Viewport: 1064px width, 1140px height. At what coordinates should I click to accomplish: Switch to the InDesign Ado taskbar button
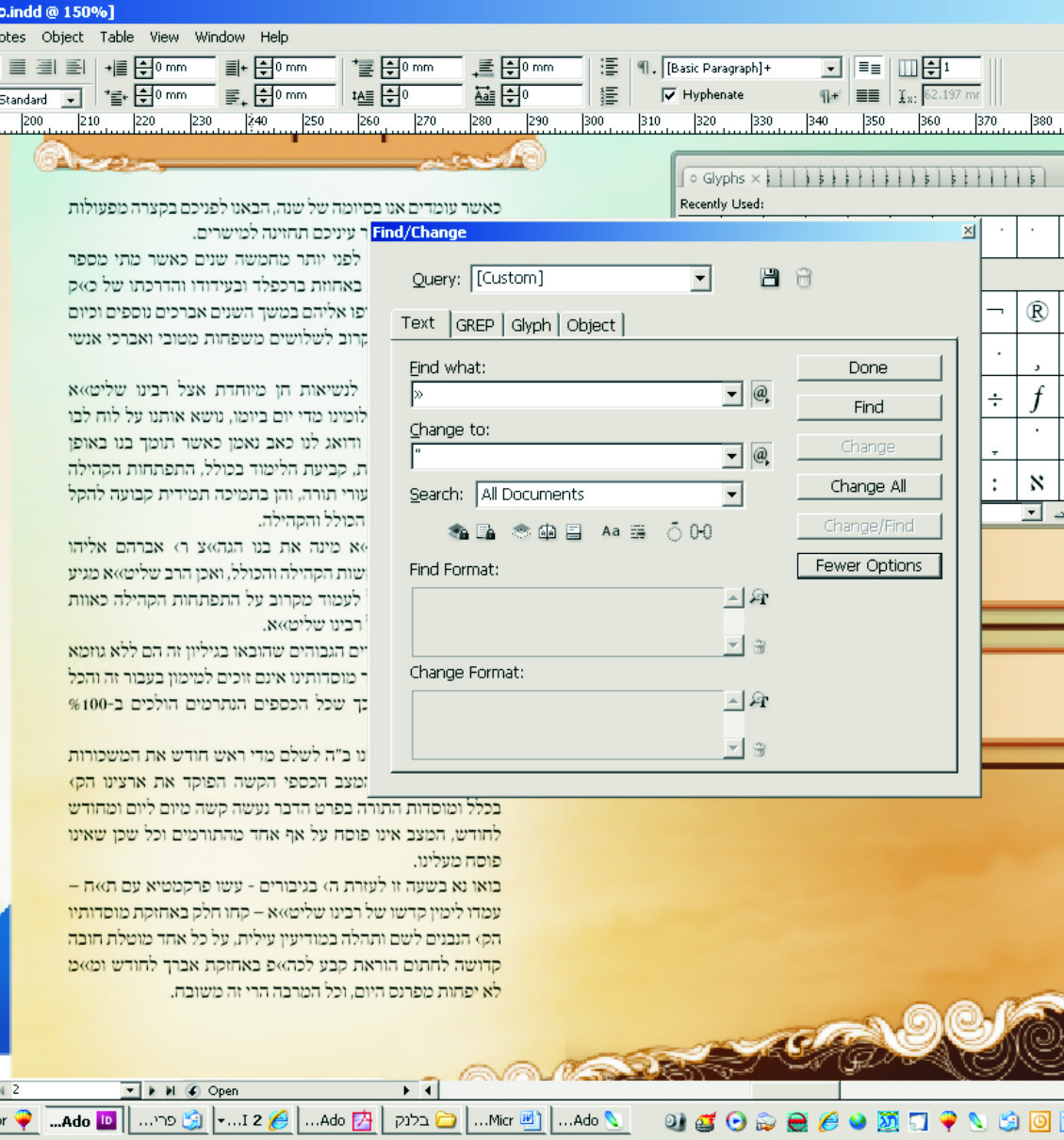[x=82, y=1120]
